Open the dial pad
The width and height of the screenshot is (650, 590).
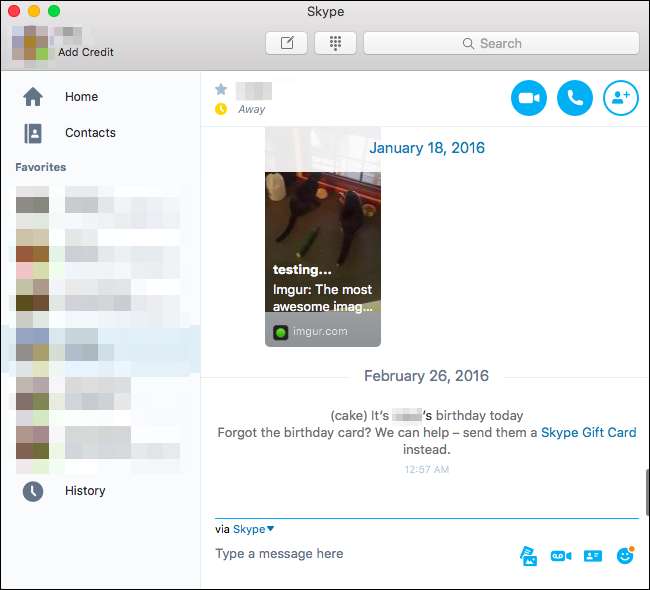[x=335, y=43]
